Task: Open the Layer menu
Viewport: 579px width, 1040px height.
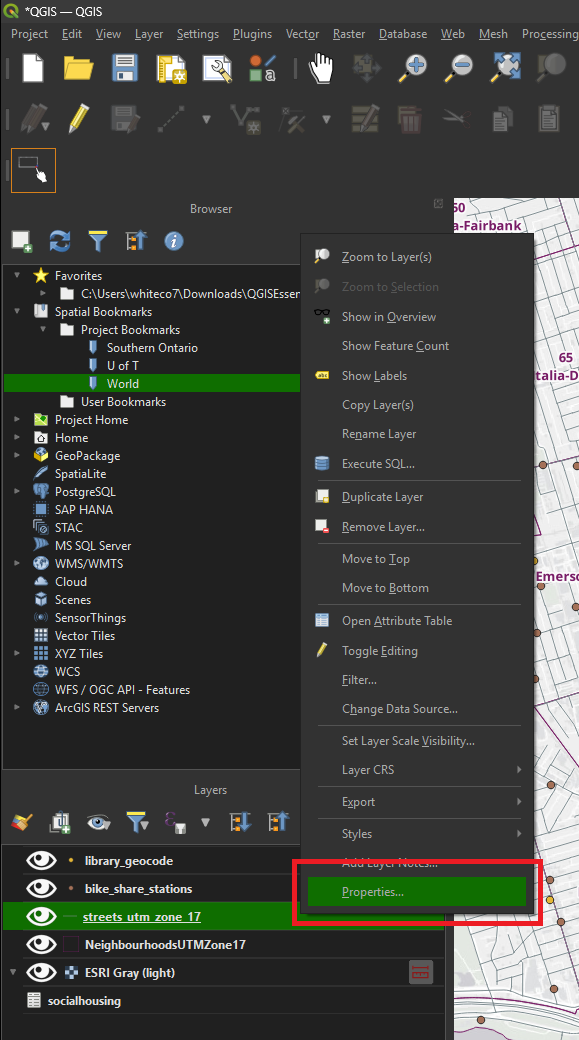Action: (x=149, y=34)
